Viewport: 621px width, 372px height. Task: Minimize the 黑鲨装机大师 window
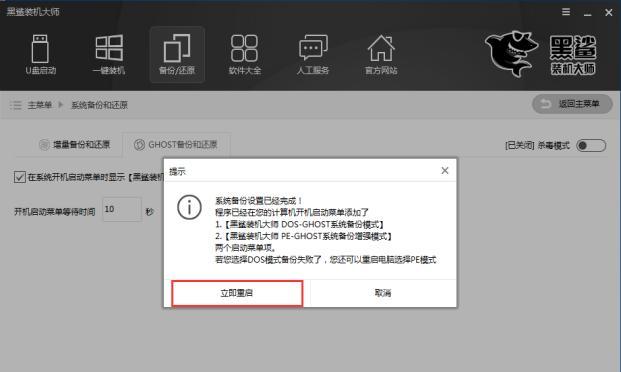587,13
